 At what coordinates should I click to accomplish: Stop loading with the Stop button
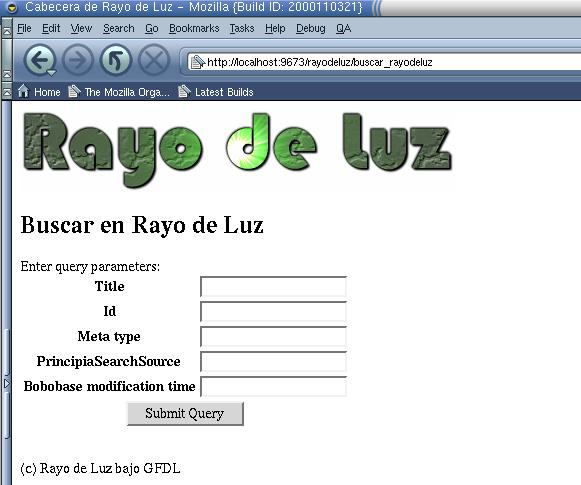pos(154,60)
